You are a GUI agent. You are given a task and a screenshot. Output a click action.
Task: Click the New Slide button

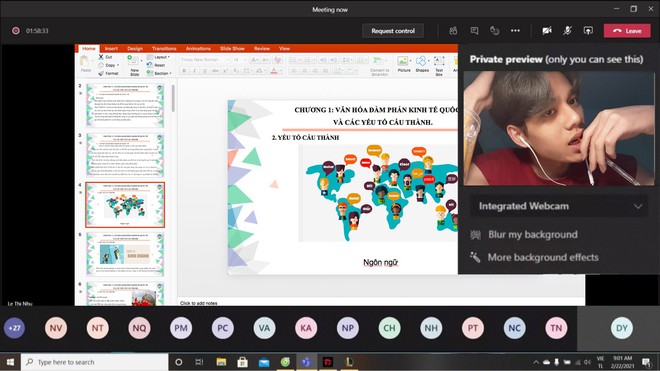134,66
